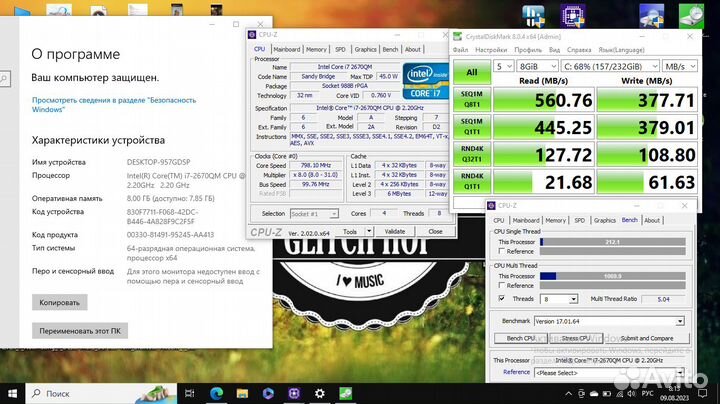
Task: Open the Wi-Fi network tray icon
Action: pyautogui.click(x=619, y=393)
